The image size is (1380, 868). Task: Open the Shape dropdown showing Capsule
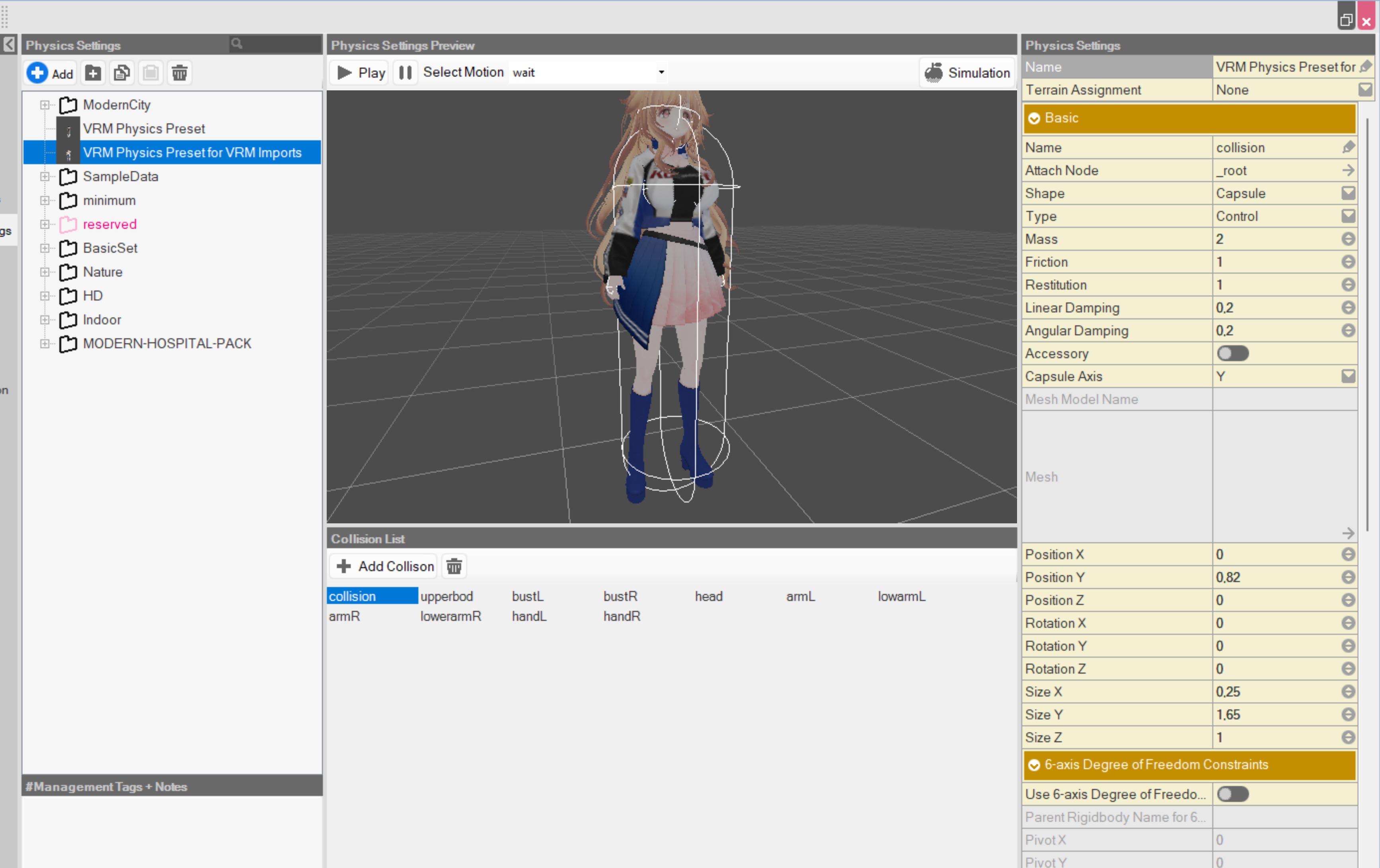coord(1348,193)
